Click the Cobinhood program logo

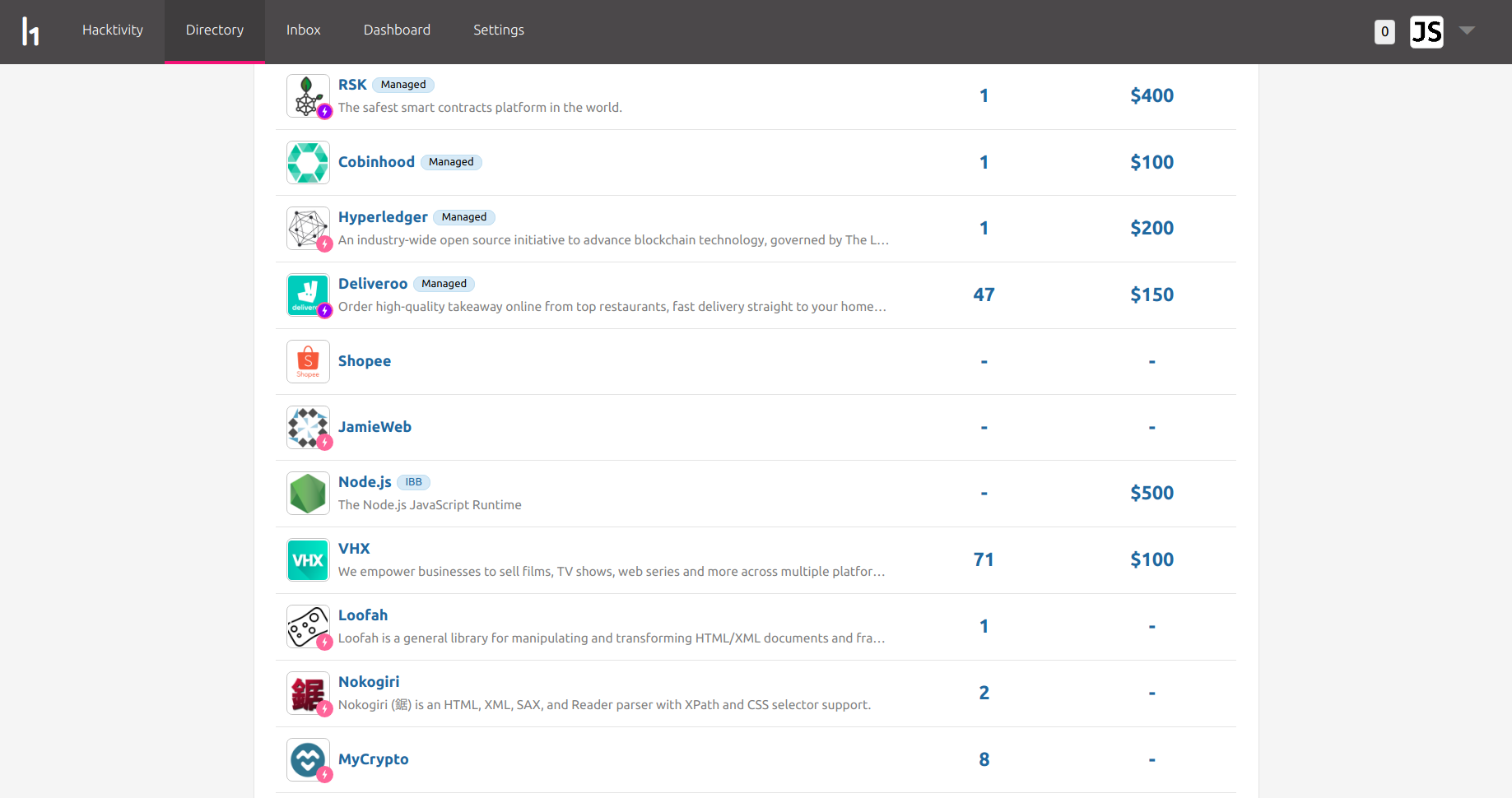click(308, 162)
